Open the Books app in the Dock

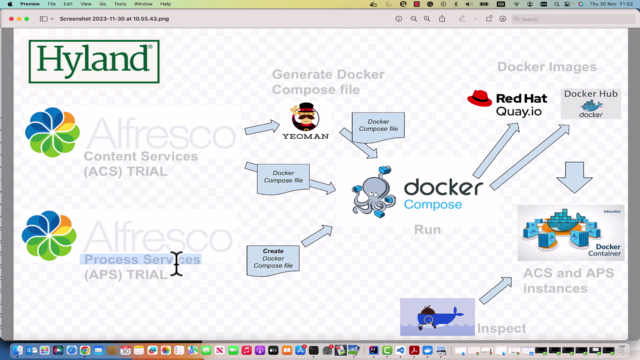(x=287, y=350)
